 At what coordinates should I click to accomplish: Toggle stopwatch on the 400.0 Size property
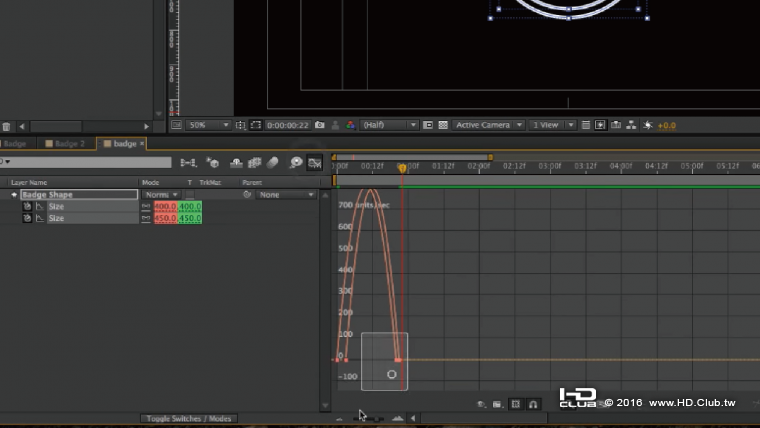(x=27, y=206)
